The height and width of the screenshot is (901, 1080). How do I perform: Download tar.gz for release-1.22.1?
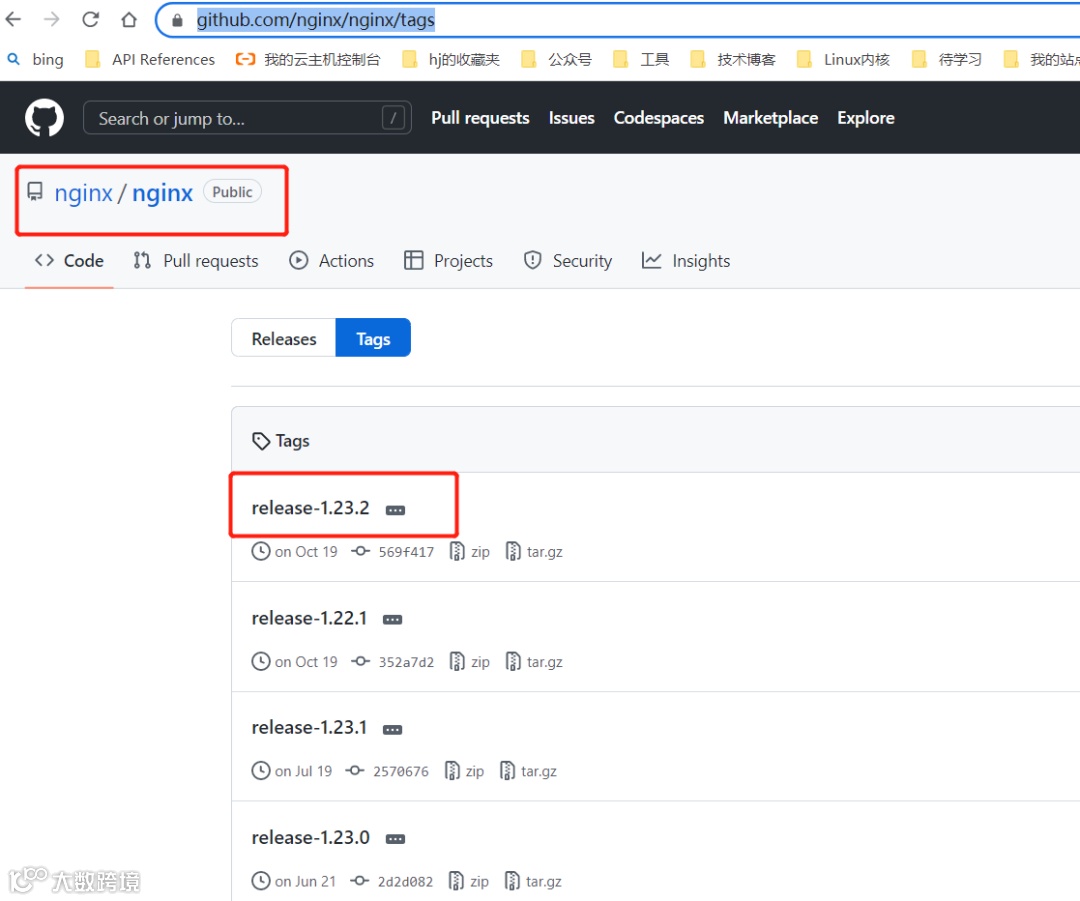(x=534, y=662)
